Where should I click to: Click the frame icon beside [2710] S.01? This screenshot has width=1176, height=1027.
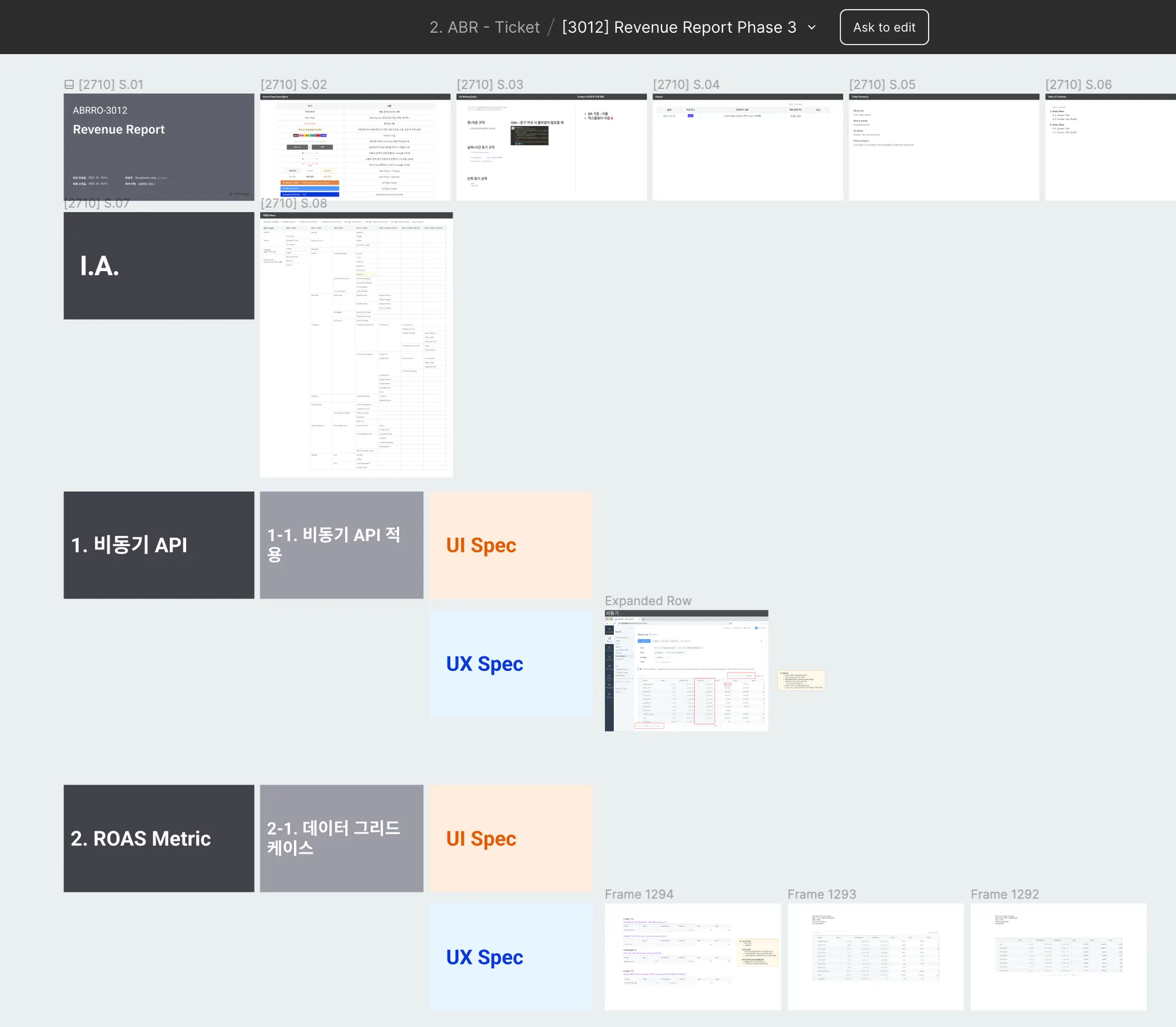(69, 84)
